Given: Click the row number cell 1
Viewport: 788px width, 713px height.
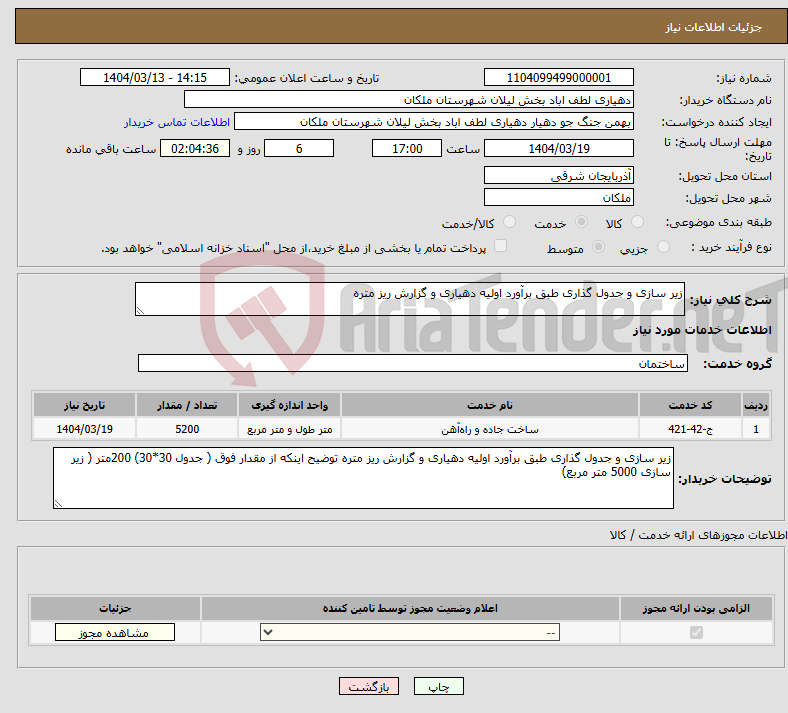Looking at the screenshot, I should [756, 429].
